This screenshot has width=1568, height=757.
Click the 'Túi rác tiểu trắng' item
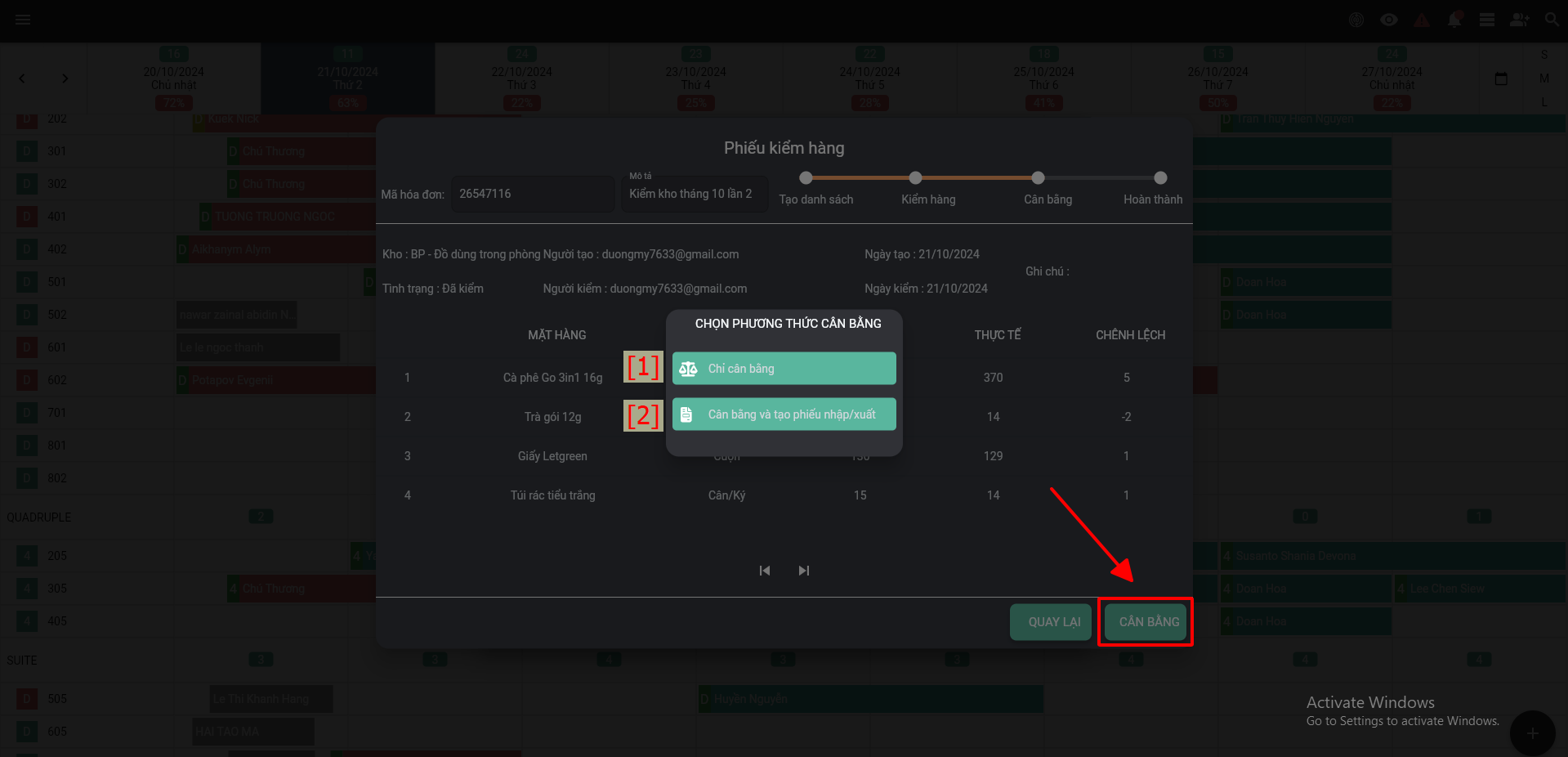click(x=553, y=495)
